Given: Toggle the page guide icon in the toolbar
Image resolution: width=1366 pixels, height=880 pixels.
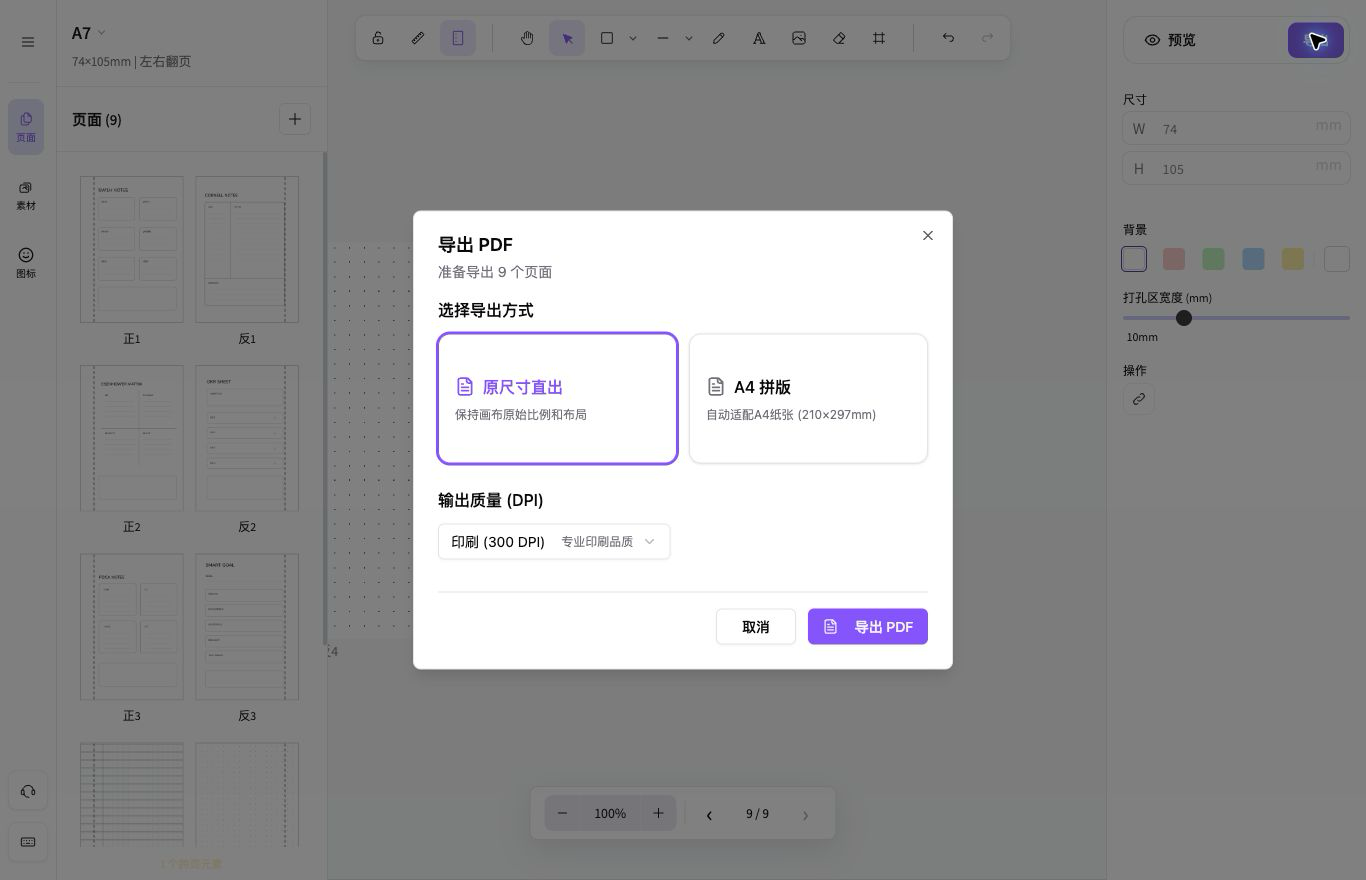Looking at the screenshot, I should click(x=458, y=38).
